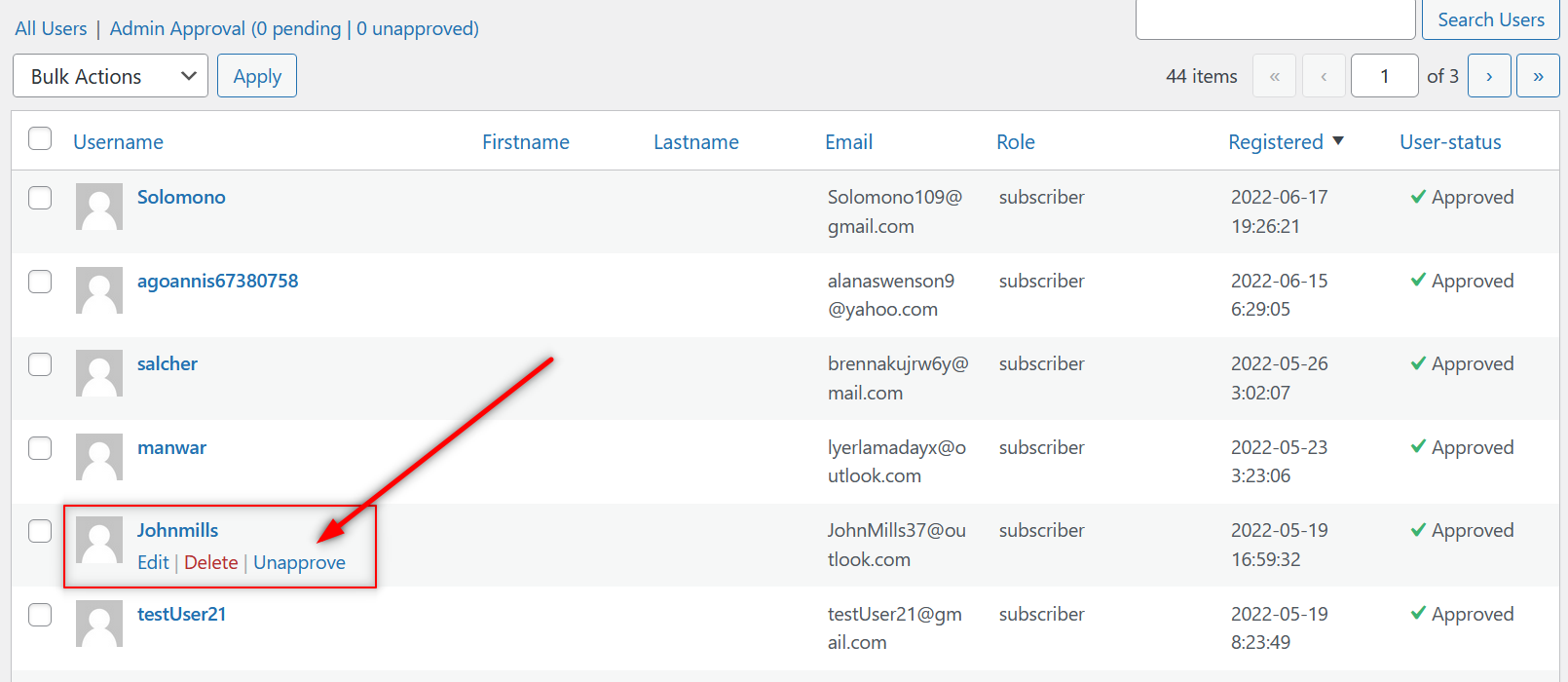Open the Admin Approval filter
Viewport: 1568px width, 682px height.
(x=294, y=29)
